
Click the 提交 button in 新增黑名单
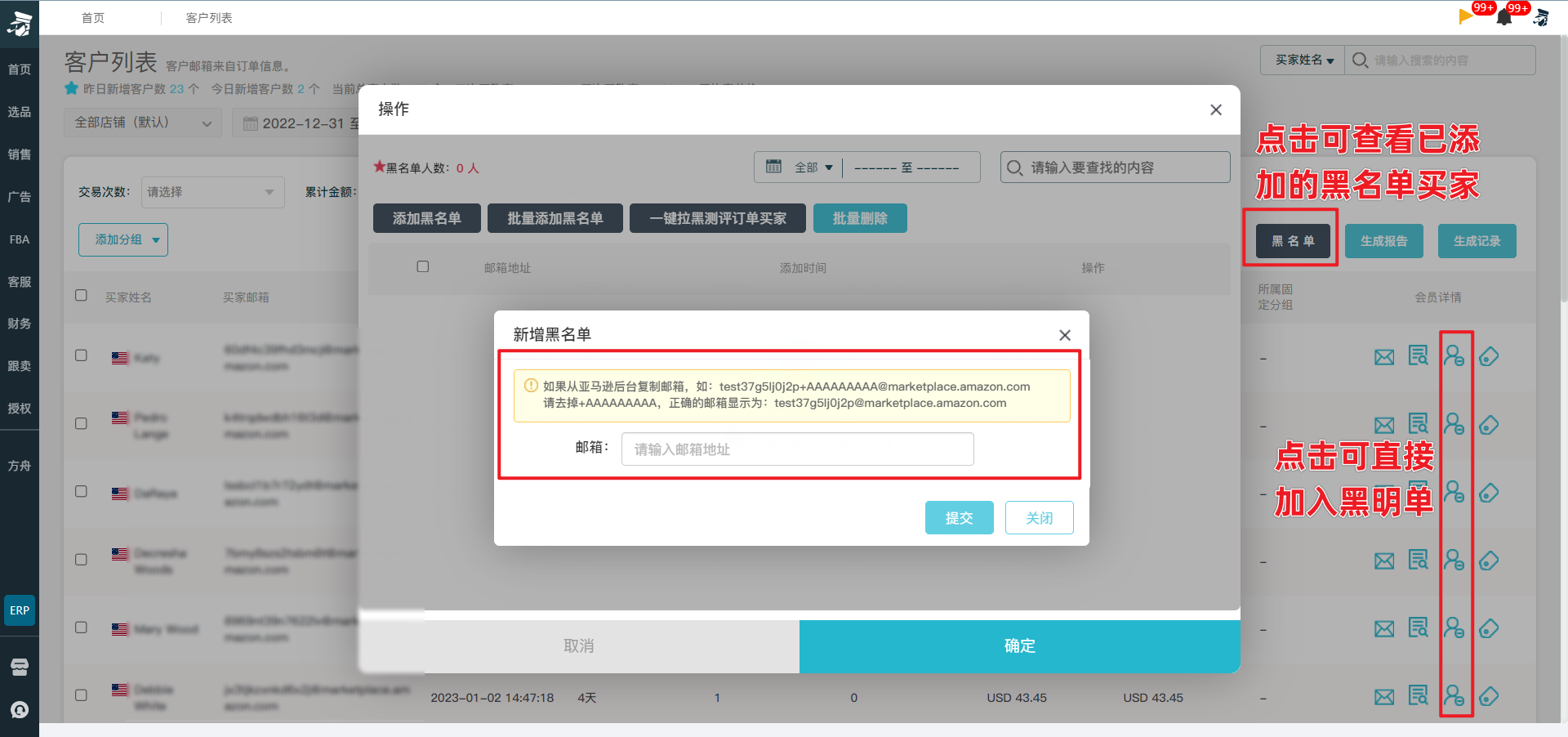pyautogui.click(x=960, y=517)
